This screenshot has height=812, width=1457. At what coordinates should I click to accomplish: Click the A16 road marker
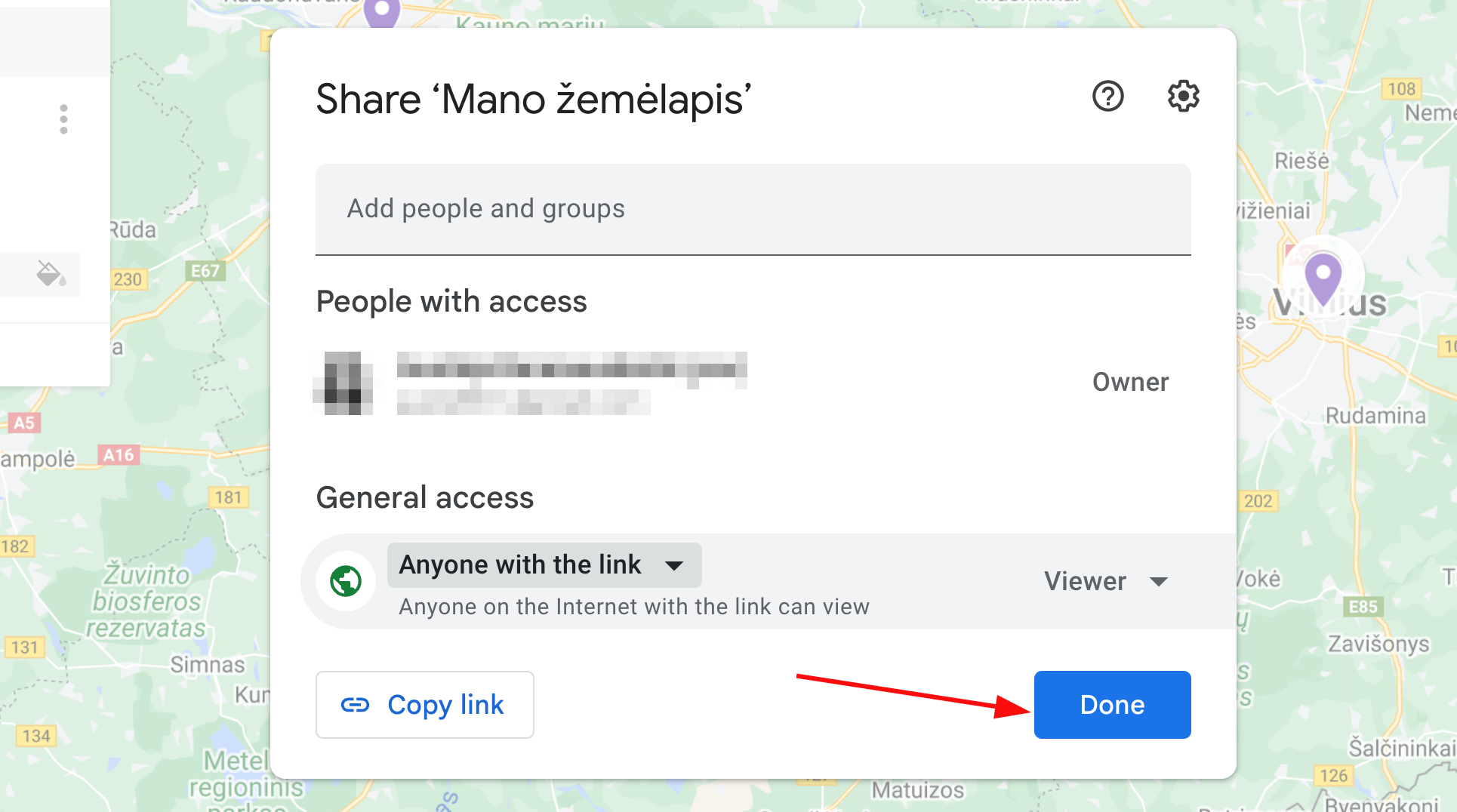point(119,455)
